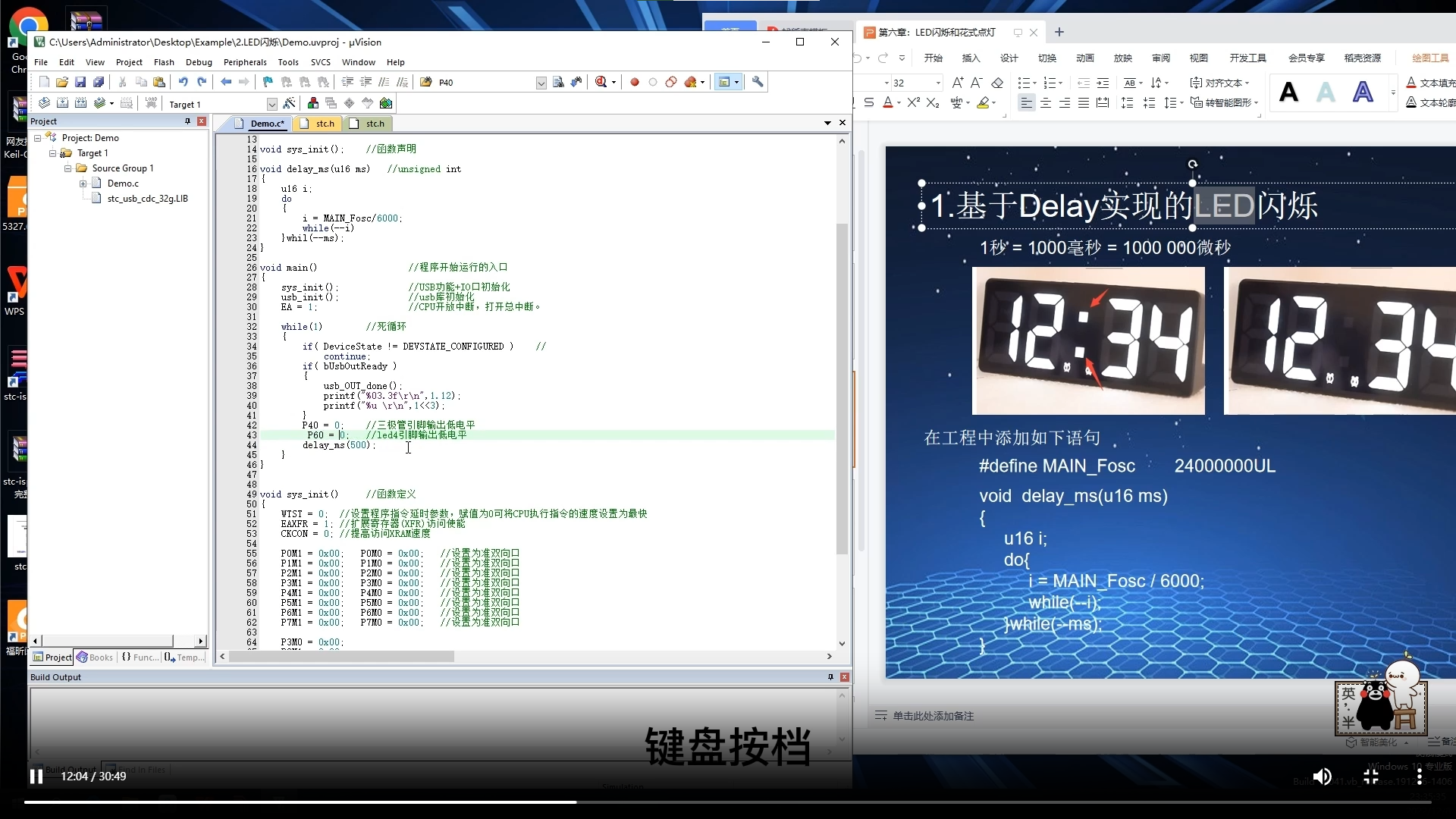Create a new file in uVision toolbar

44,82
